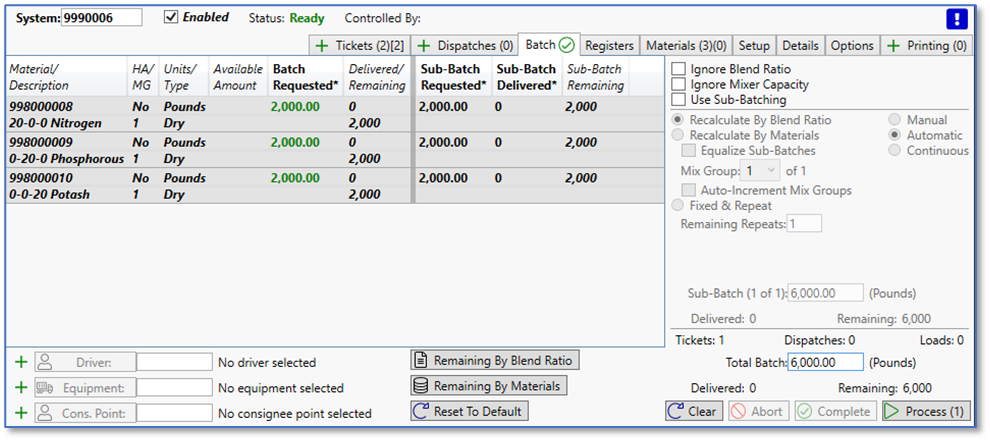990x441 pixels.
Task: Click the green plus on Dispatches tab
Action: pos(424,46)
